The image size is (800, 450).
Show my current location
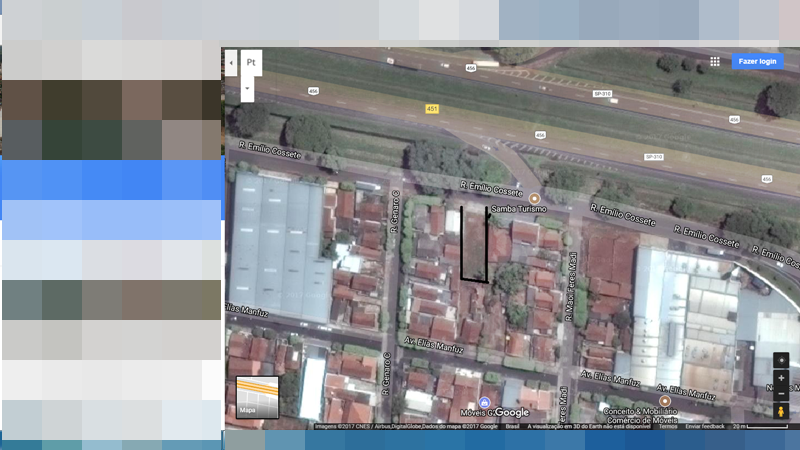coord(781,360)
